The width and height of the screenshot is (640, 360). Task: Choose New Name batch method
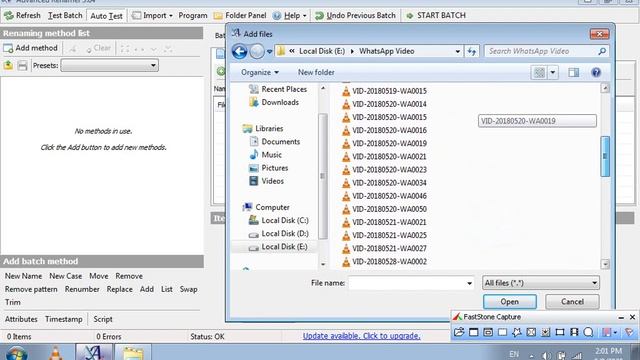23,276
